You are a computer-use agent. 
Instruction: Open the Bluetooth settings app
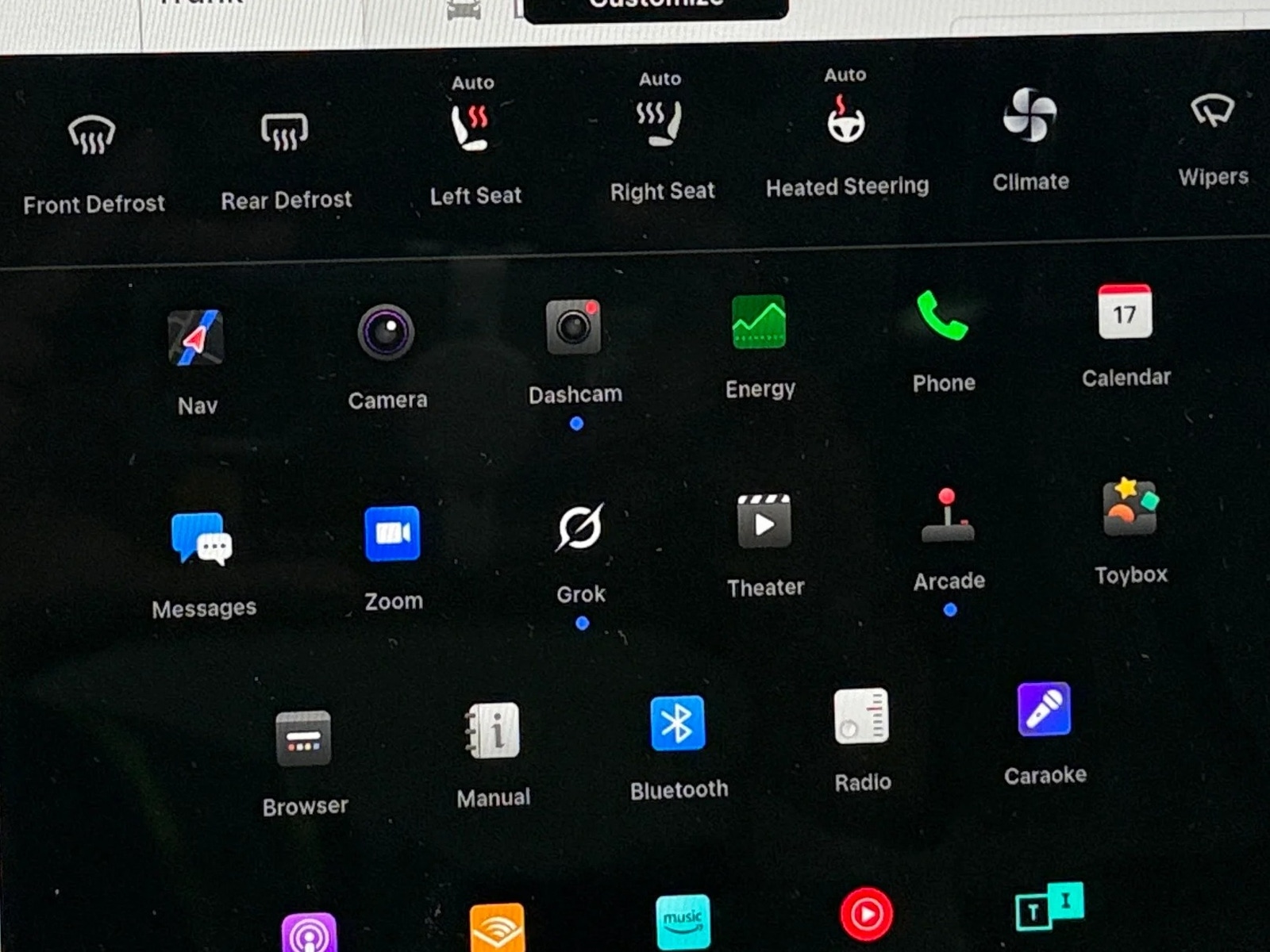pos(678,724)
